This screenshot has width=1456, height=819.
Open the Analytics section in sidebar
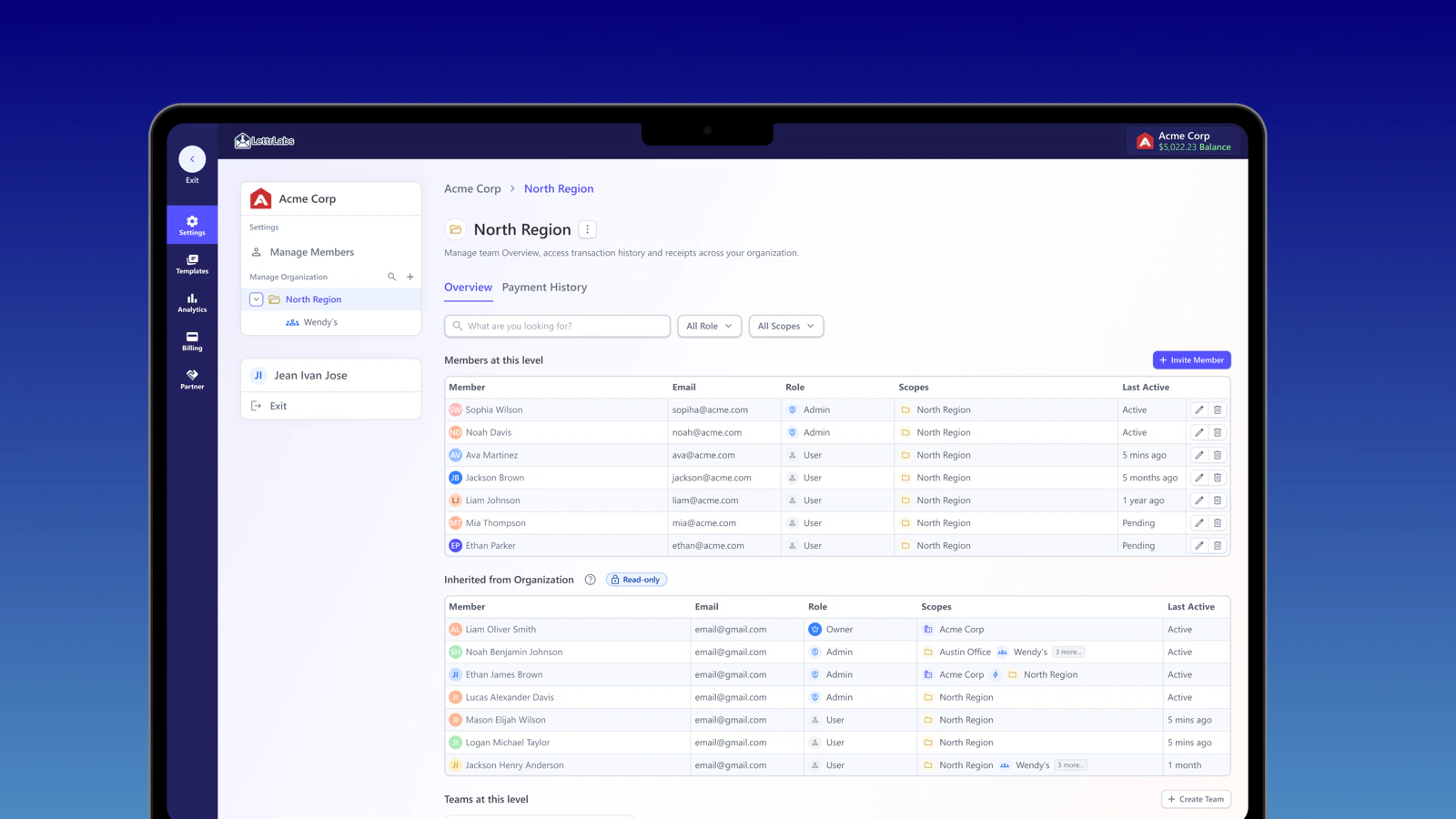tap(192, 302)
